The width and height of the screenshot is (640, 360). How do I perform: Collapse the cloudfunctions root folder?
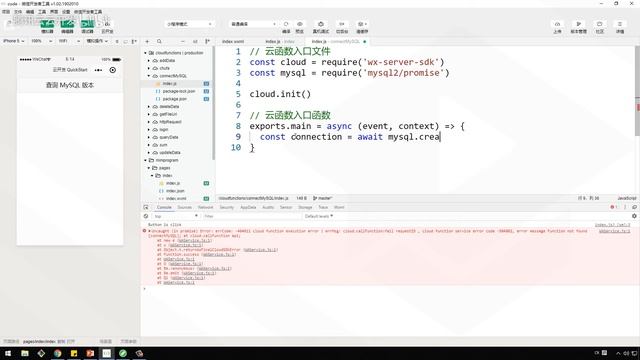145,53
